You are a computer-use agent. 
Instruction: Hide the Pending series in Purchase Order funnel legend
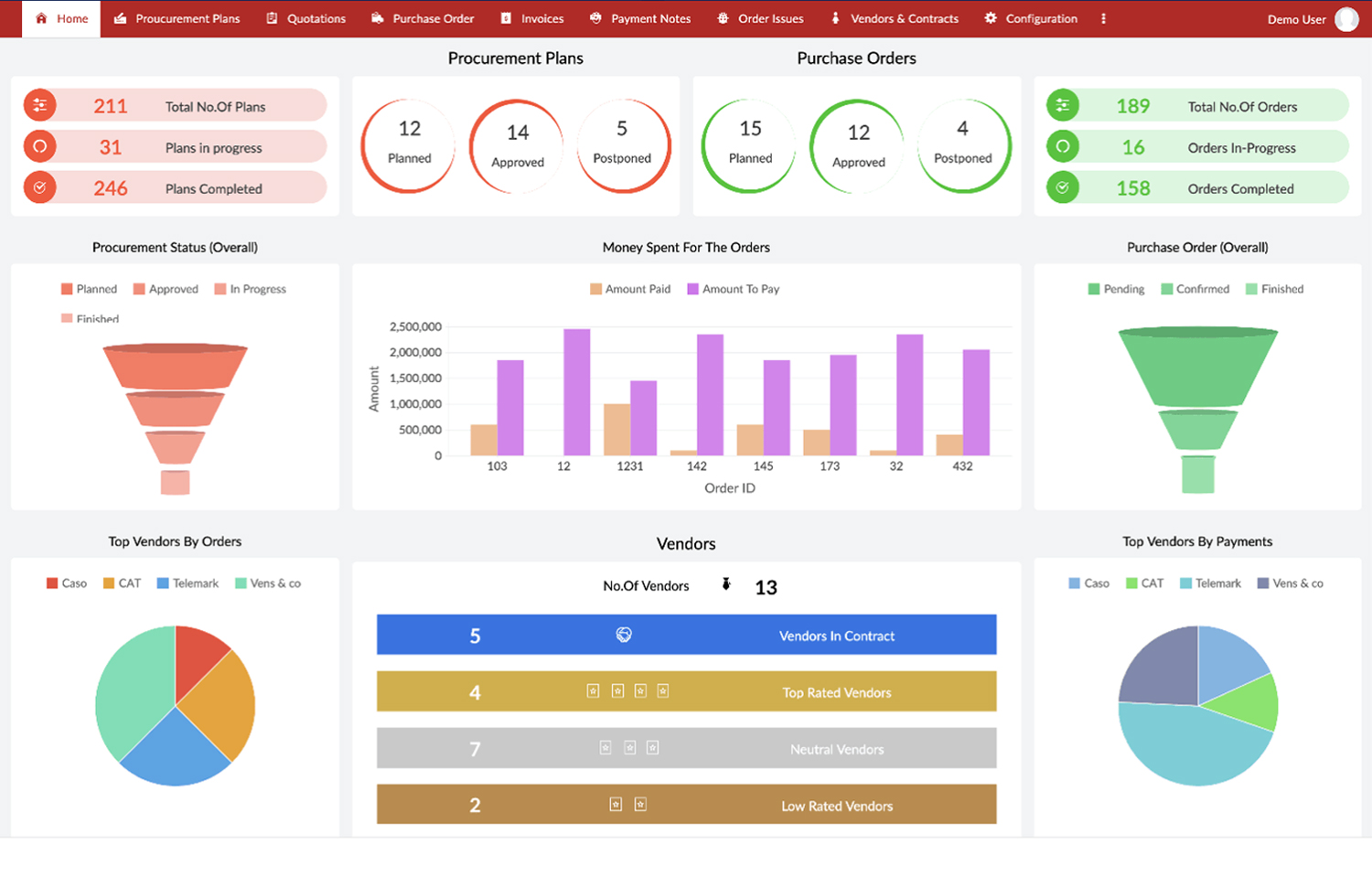1117,289
